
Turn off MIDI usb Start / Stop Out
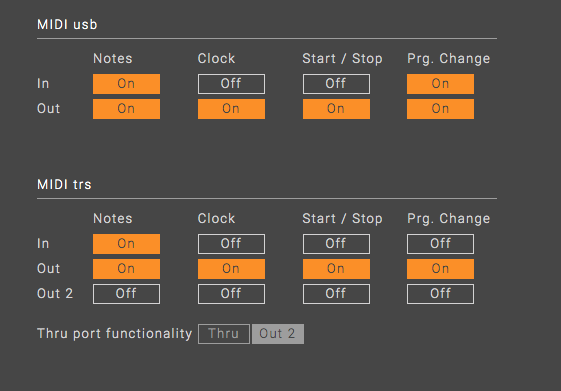[336, 109]
